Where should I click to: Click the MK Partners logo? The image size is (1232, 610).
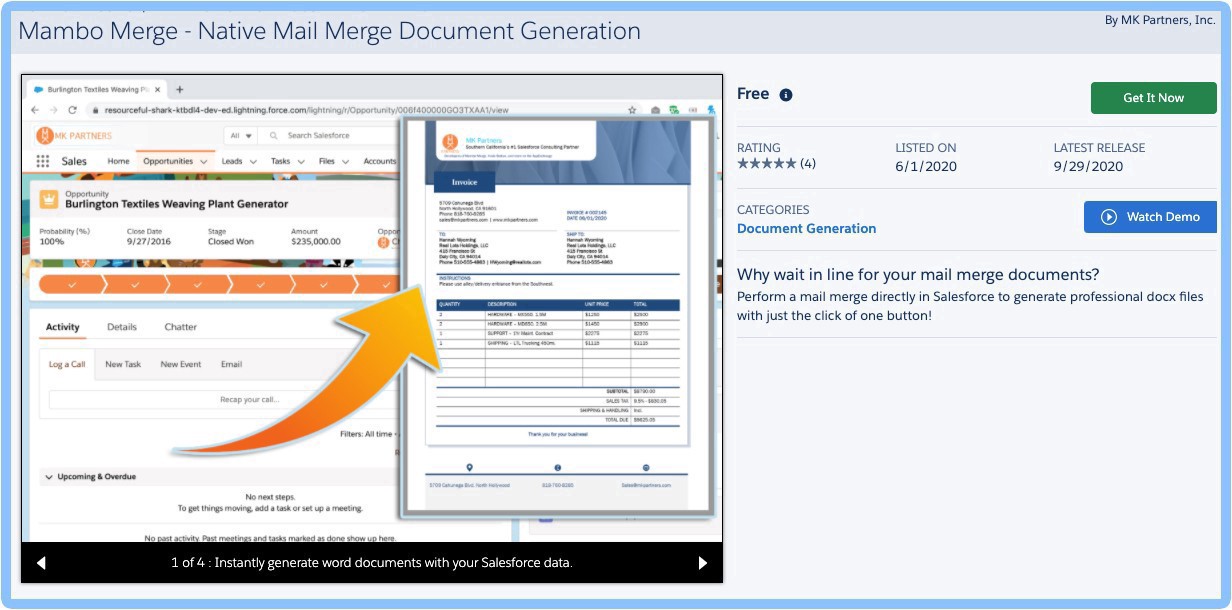pos(74,135)
